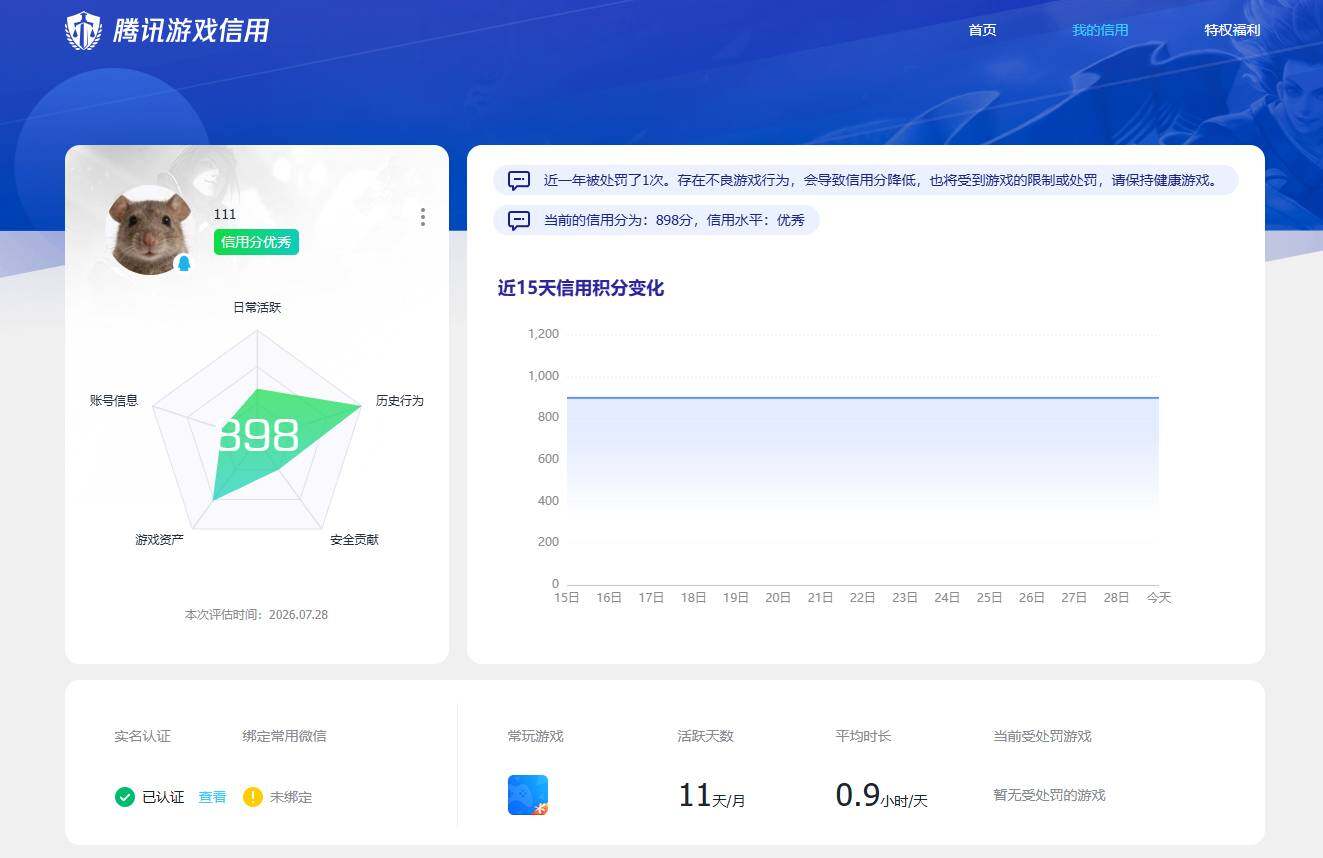This screenshot has height=858, width=1323.
Task: Click the 今天 label on chart axis
Action: pos(1159,598)
